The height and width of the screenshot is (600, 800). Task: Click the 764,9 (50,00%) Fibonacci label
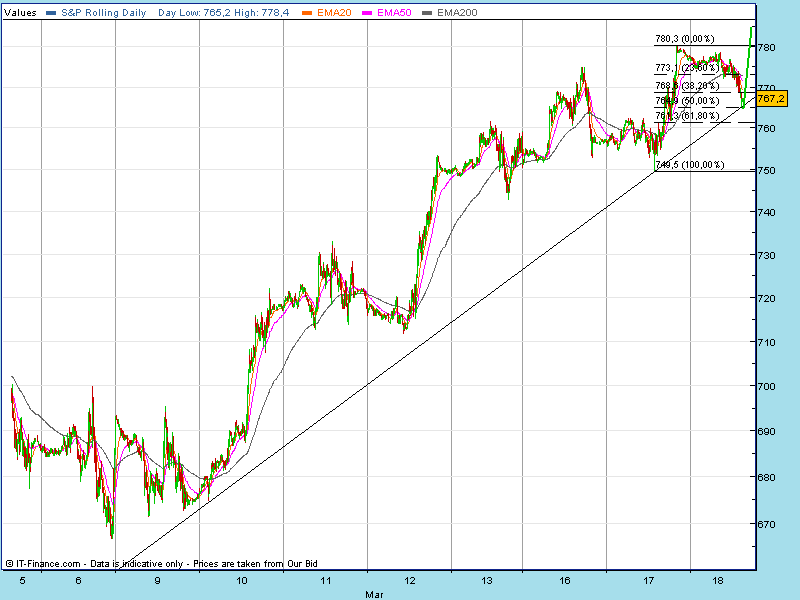click(687, 101)
